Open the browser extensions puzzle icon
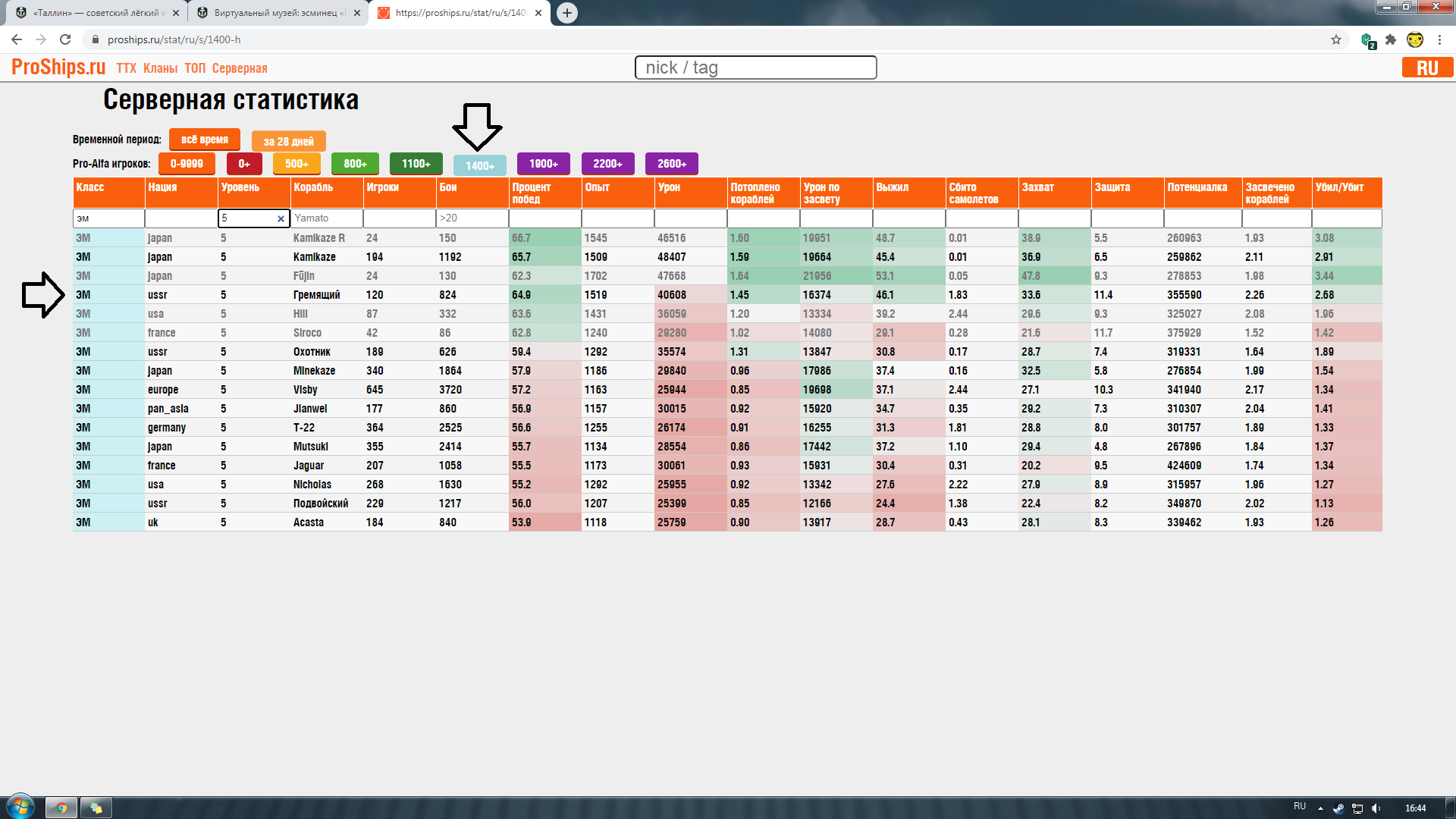 click(1391, 39)
